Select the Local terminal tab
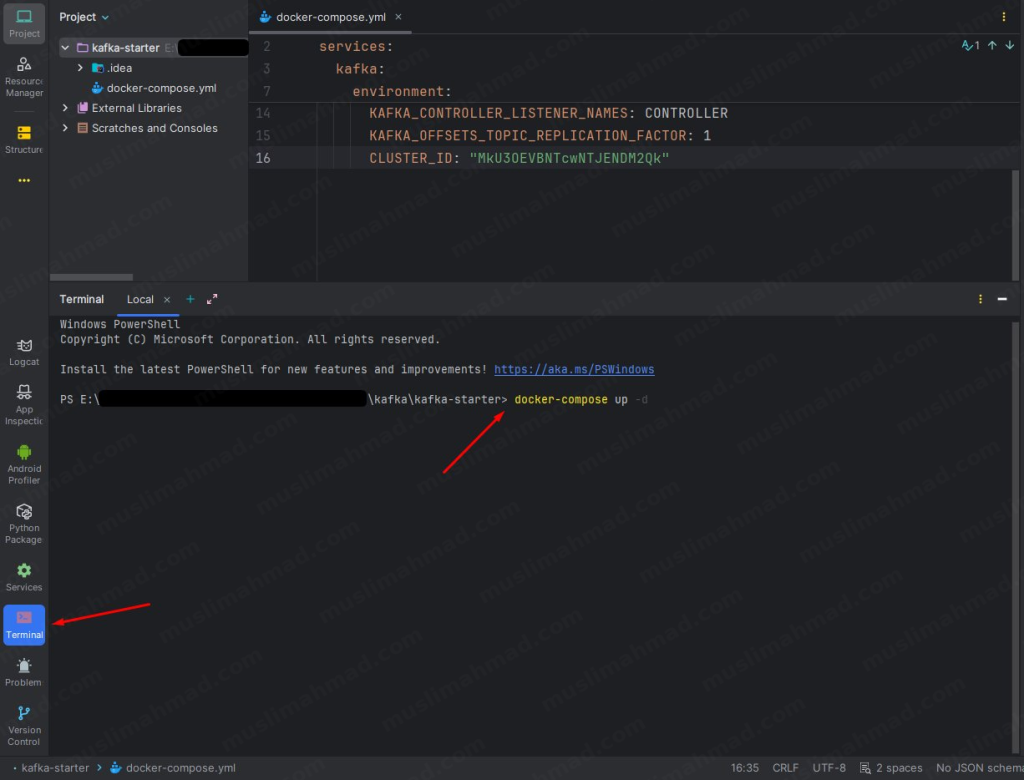 [139, 298]
